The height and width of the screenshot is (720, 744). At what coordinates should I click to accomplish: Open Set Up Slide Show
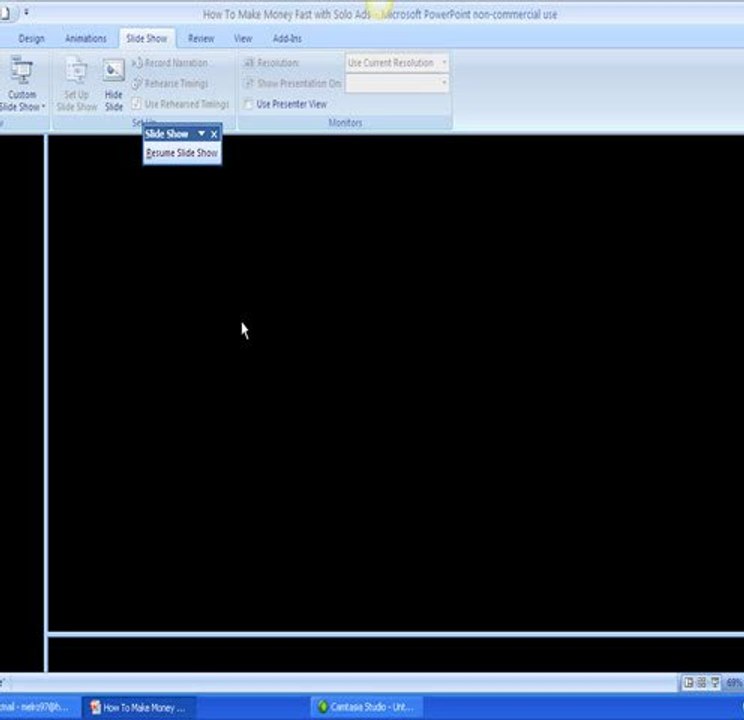pos(76,84)
